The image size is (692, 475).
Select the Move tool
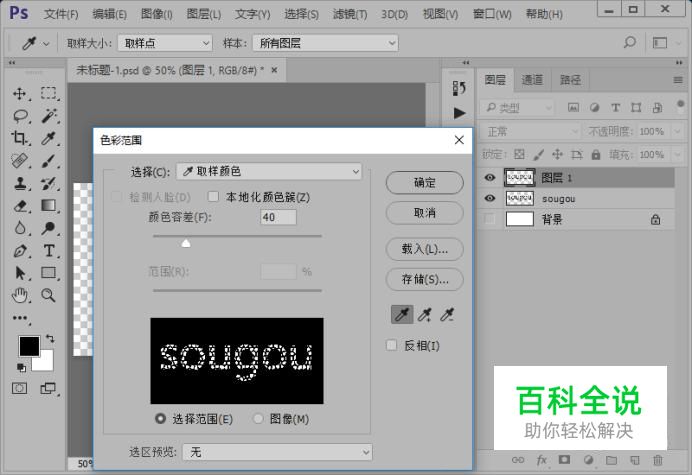(x=19, y=94)
